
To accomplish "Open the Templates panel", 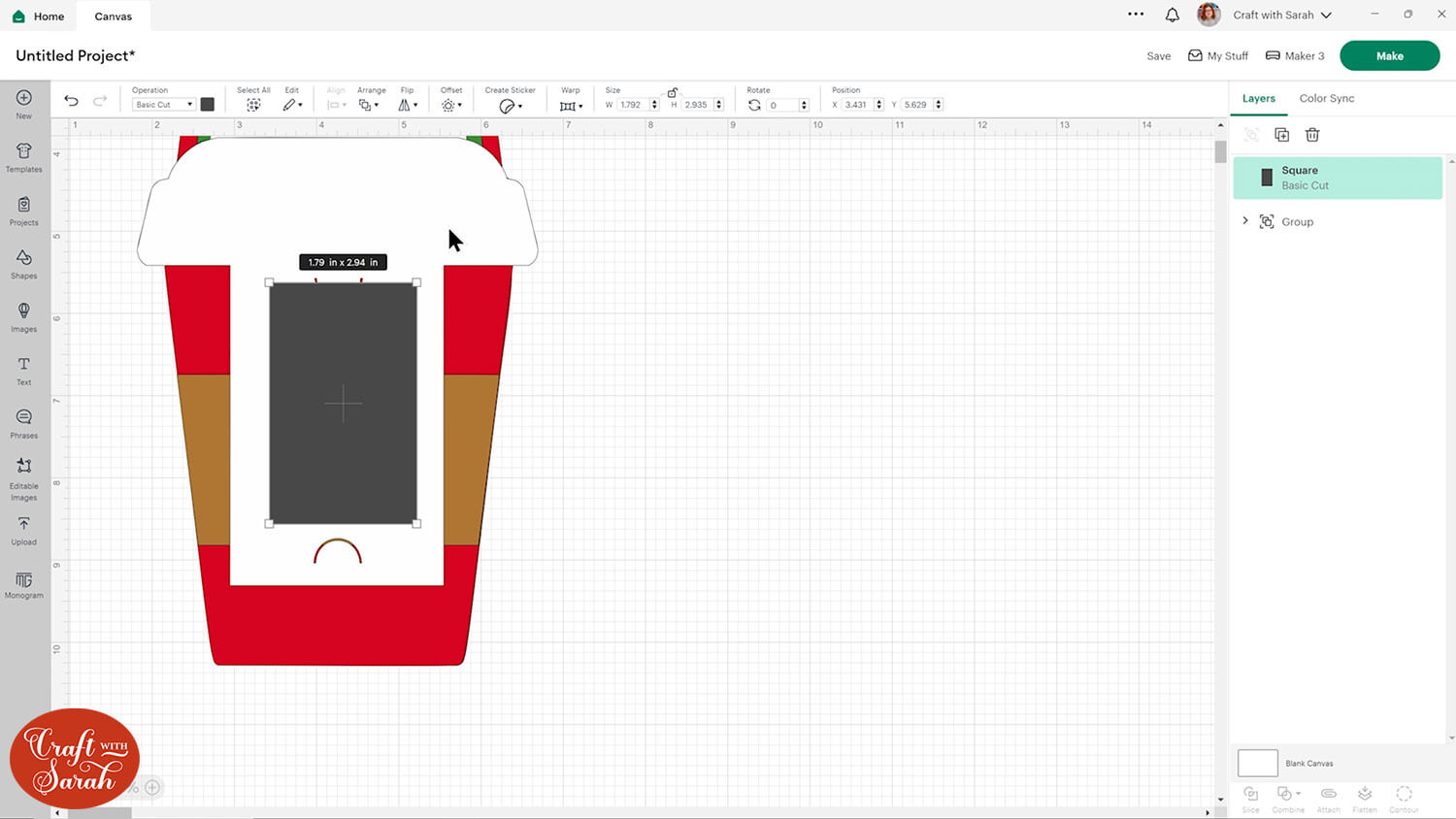I will [x=24, y=156].
